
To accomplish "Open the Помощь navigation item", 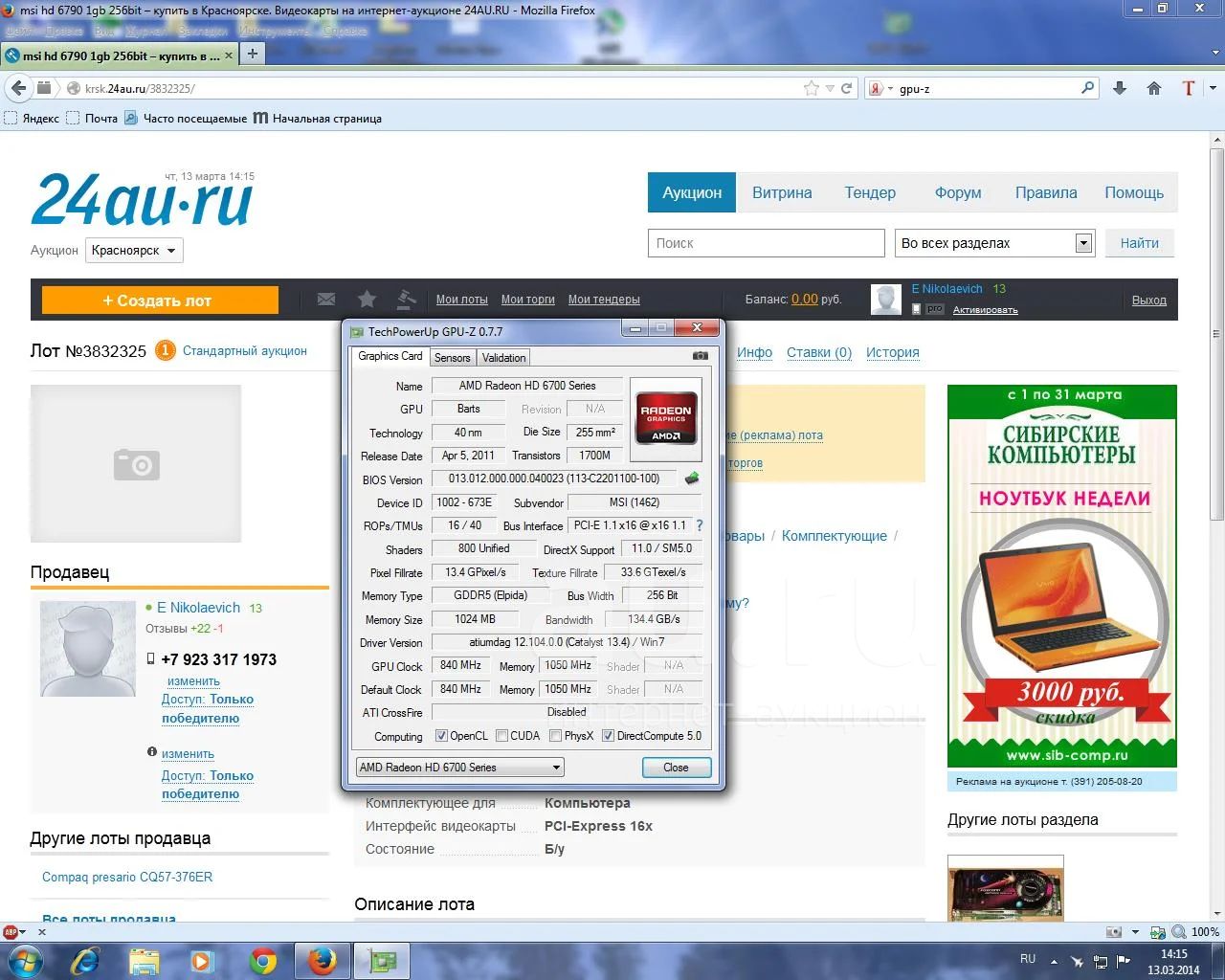I will tap(1134, 192).
